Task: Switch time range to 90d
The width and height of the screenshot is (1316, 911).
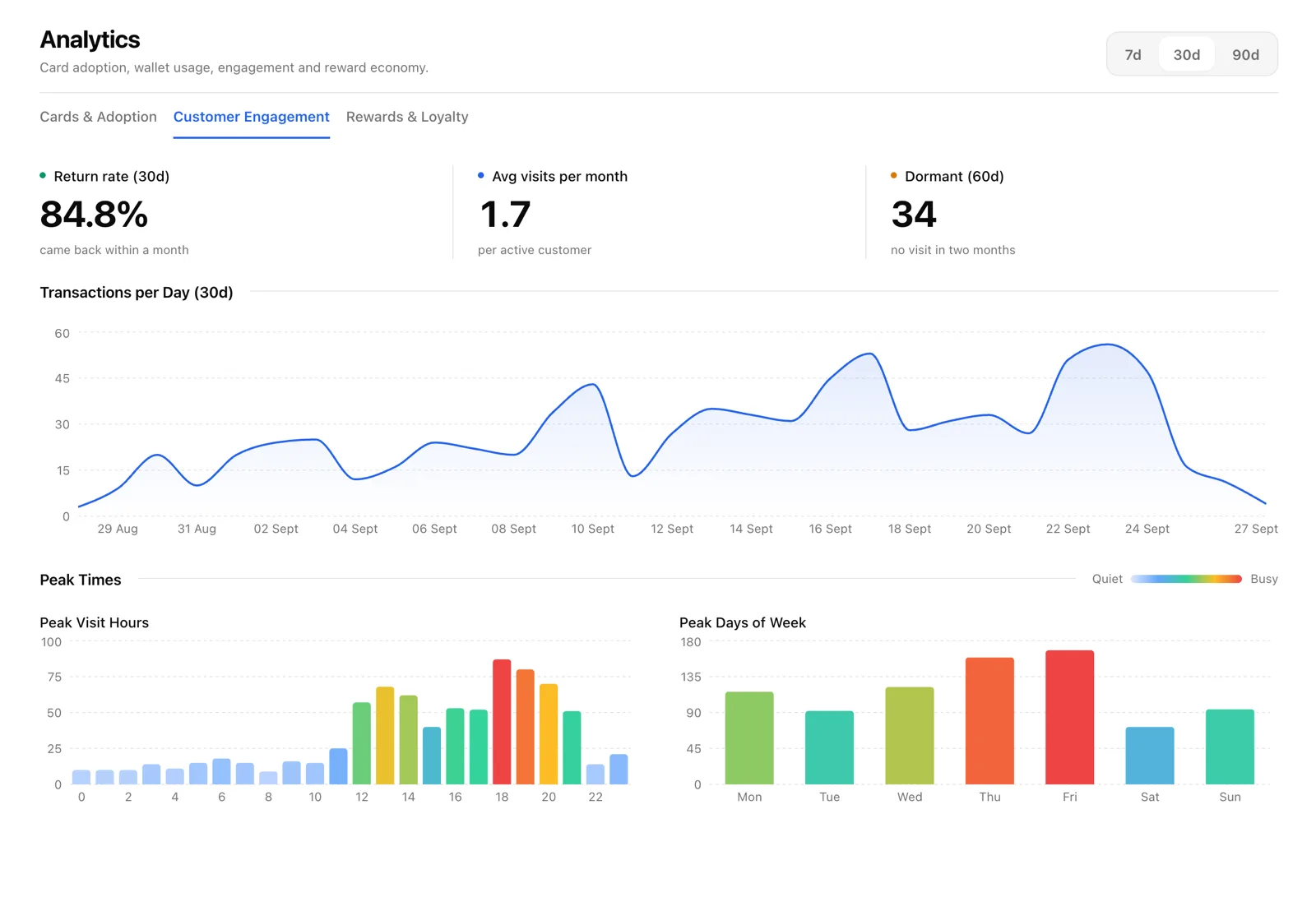Action: [1245, 54]
